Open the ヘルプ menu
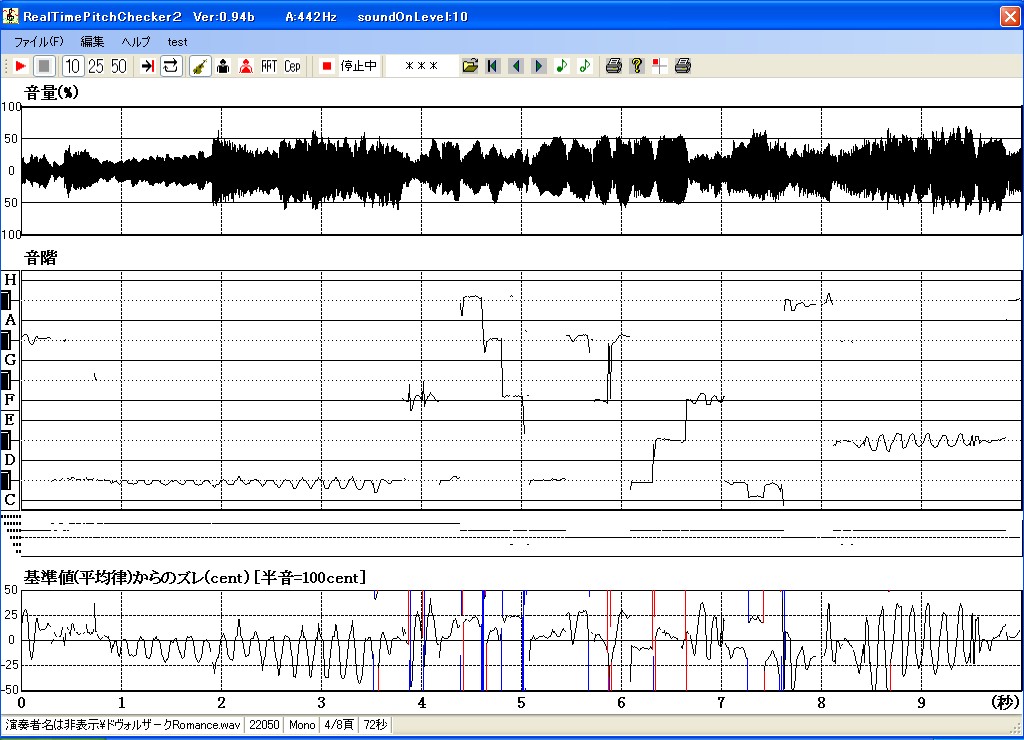 click(x=136, y=42)
